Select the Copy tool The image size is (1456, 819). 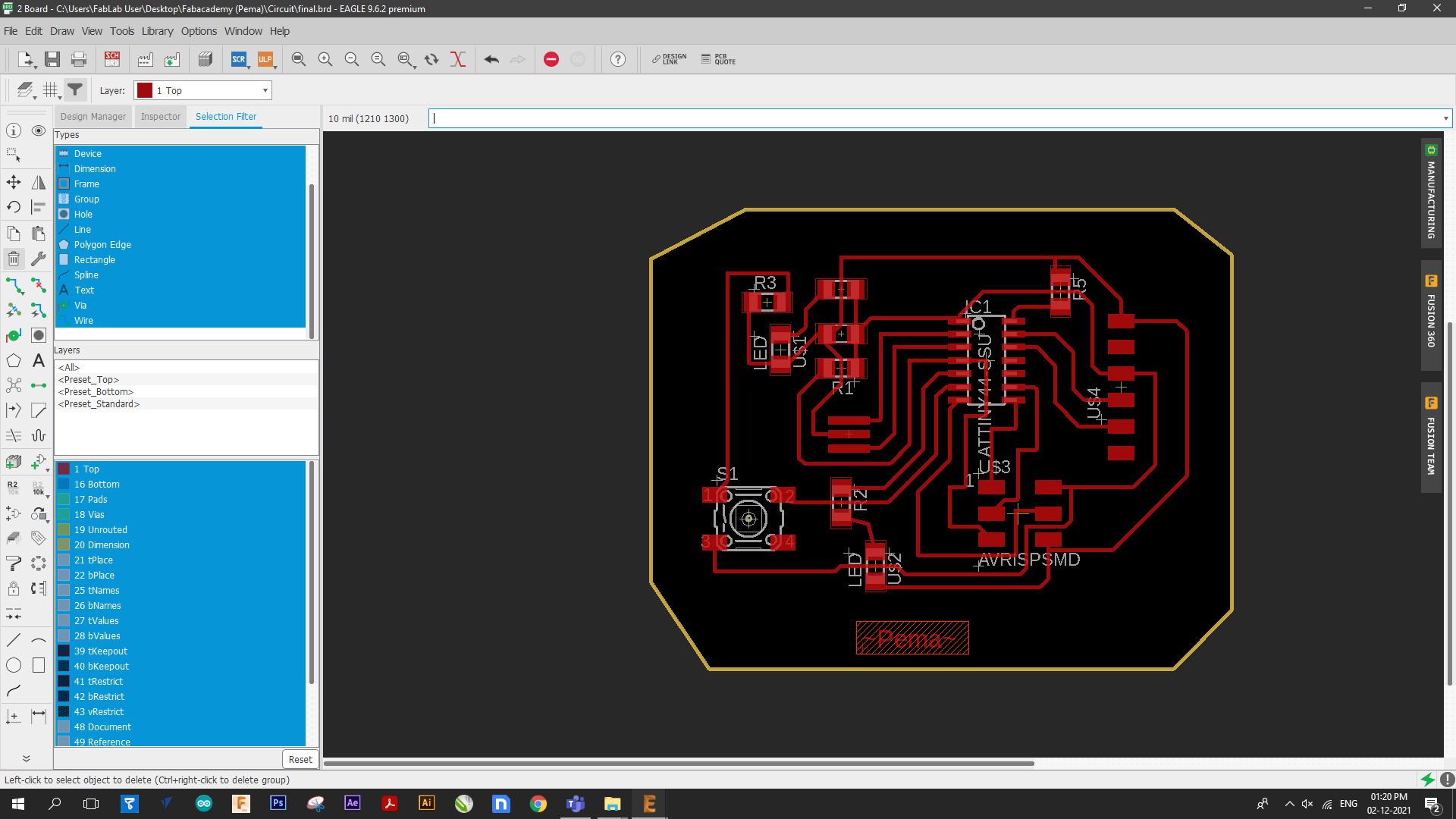(14, 233)
